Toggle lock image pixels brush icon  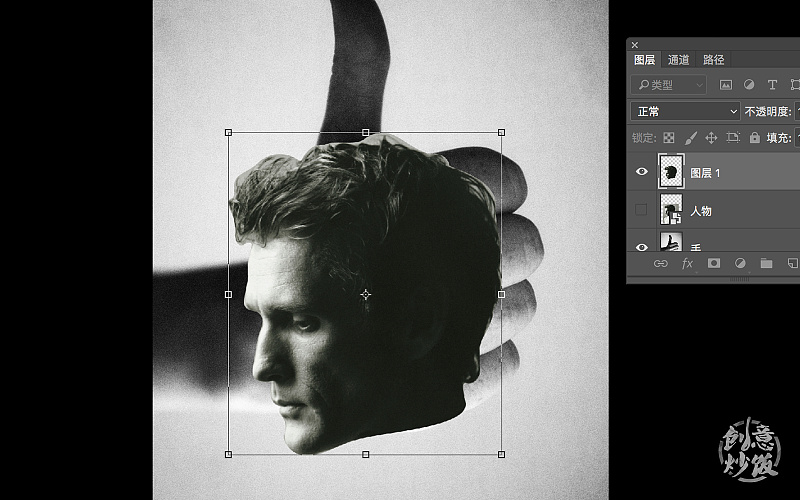690,138
